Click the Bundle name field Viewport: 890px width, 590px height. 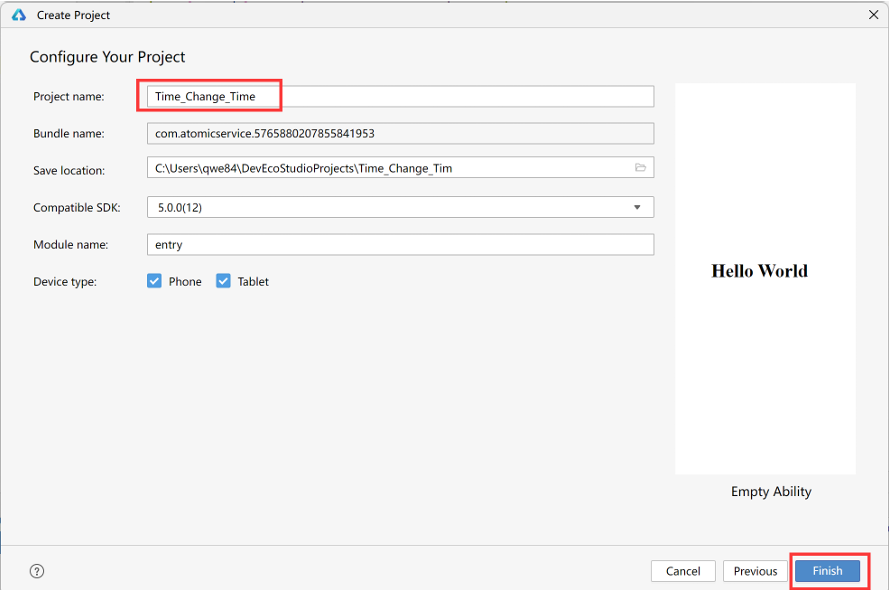400,133
